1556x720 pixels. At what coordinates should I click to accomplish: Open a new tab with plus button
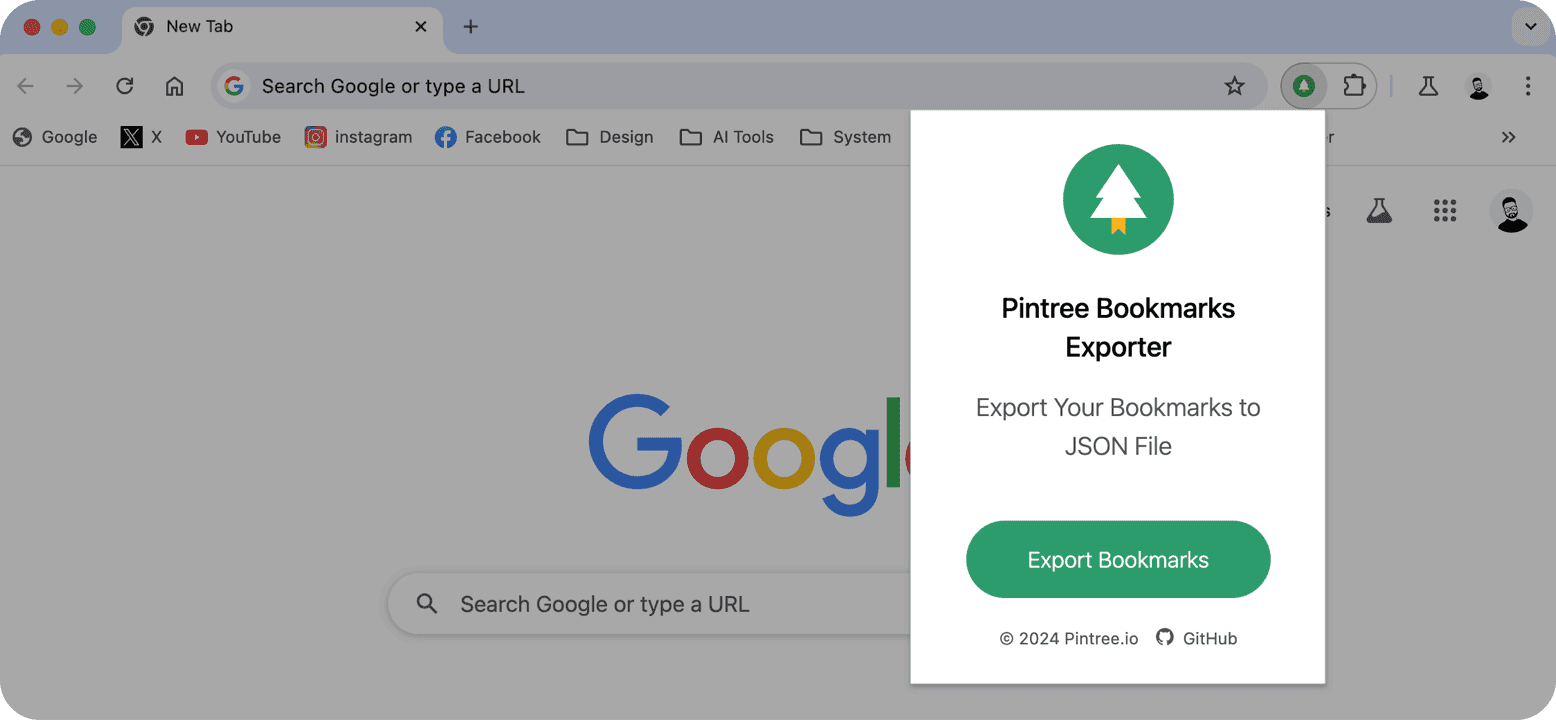pos(471,27)
